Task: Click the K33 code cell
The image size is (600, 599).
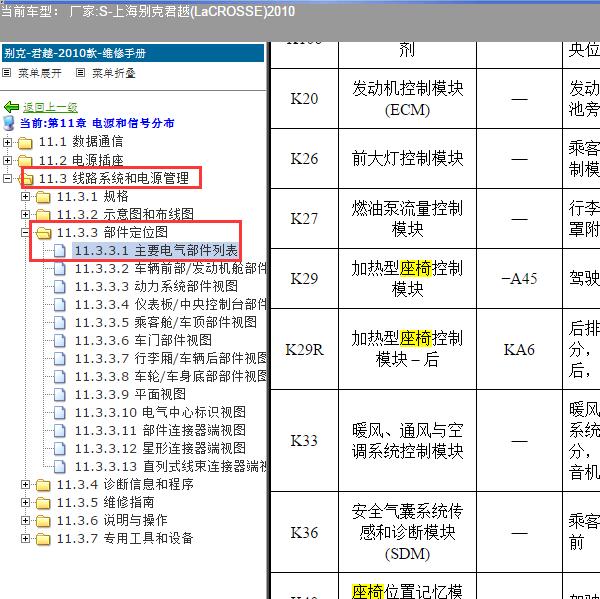Action: coord(304,441)
